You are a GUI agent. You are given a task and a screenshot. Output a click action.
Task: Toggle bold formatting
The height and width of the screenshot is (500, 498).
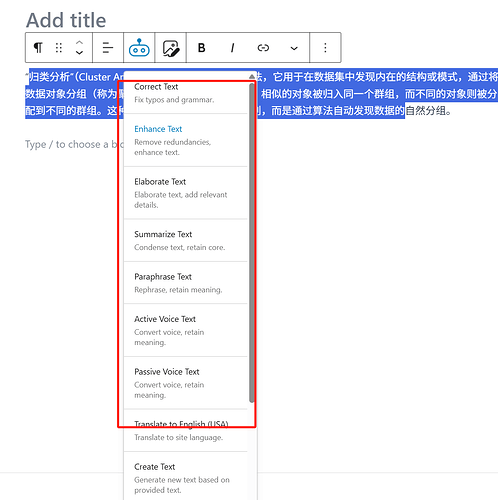pyautogui.click(x=201, y=48)
